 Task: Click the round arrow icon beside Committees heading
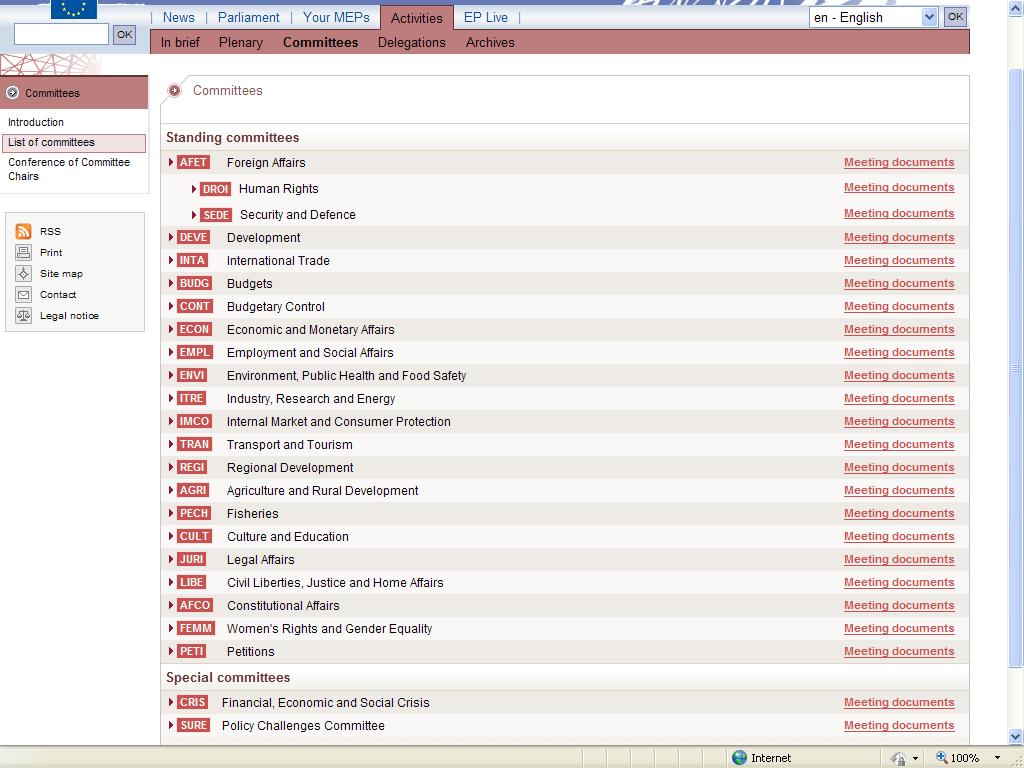tap(175, 91)
